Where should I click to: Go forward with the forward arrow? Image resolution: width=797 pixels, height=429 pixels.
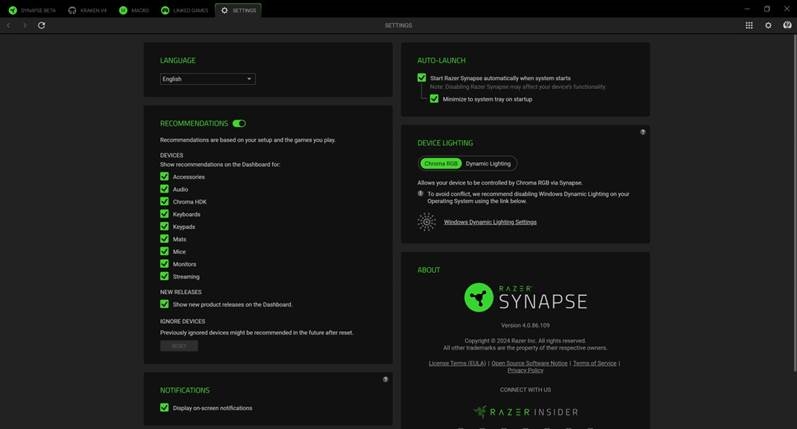[x=24, y=25]
